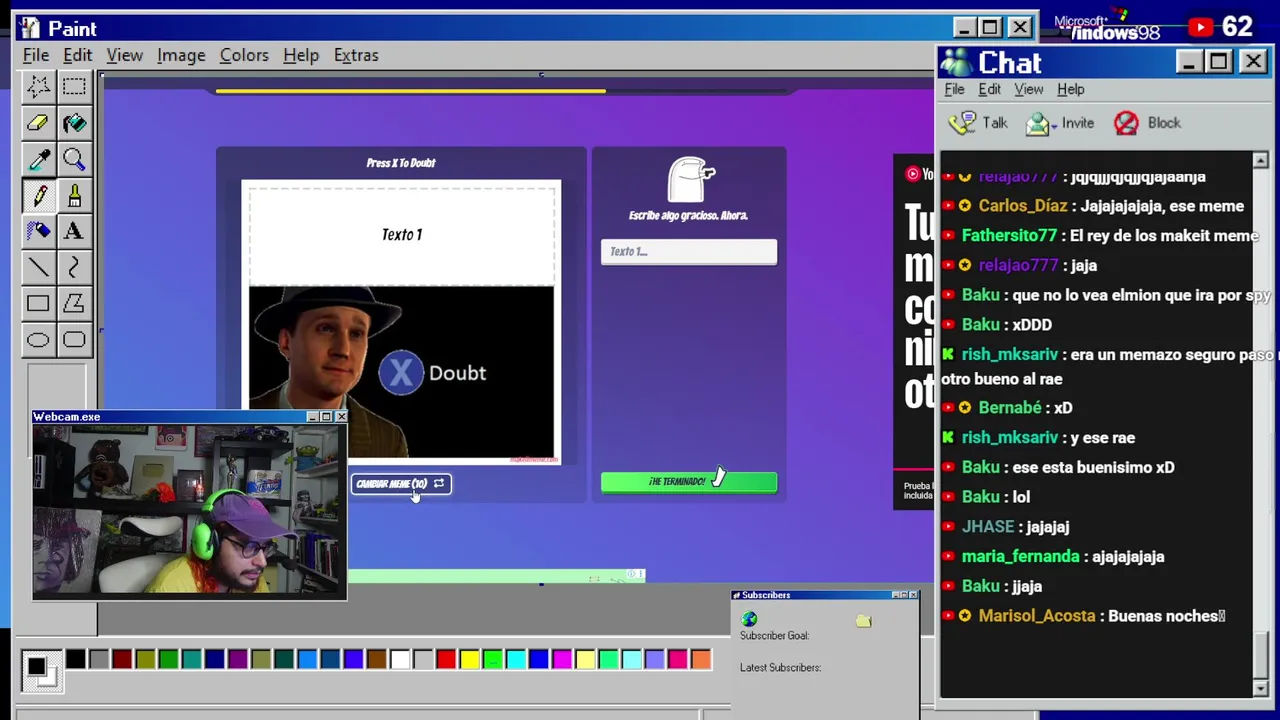
Task: Click username maria_fernanda in chat
Action: click(x=1020, y=556)
